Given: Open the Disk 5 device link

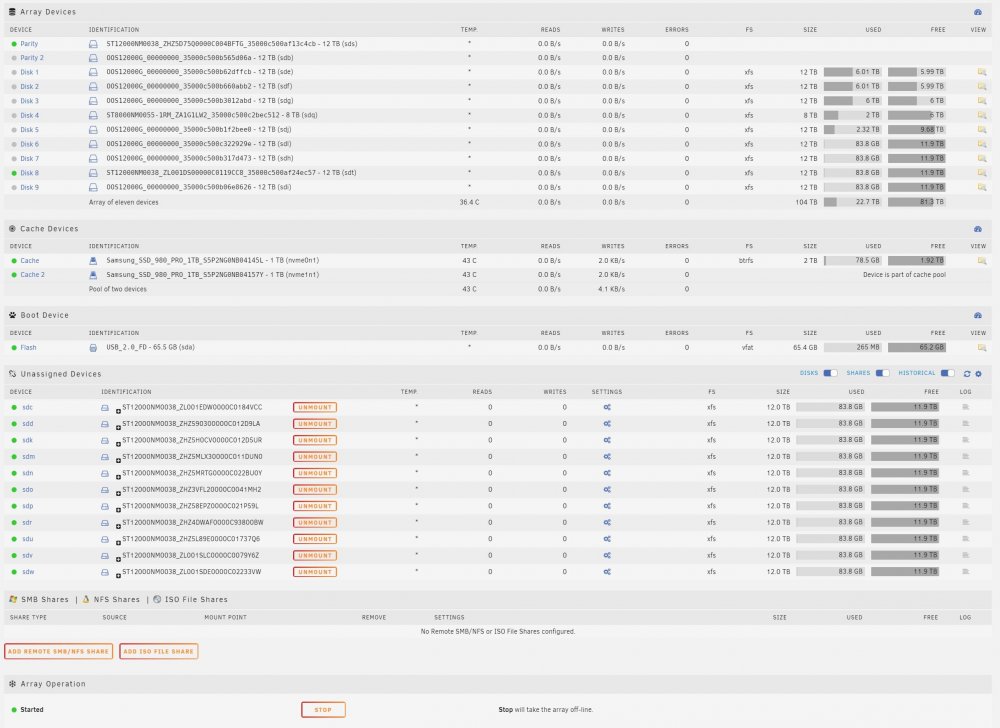Looking at the screenshot, I should [x=29, y=129].
